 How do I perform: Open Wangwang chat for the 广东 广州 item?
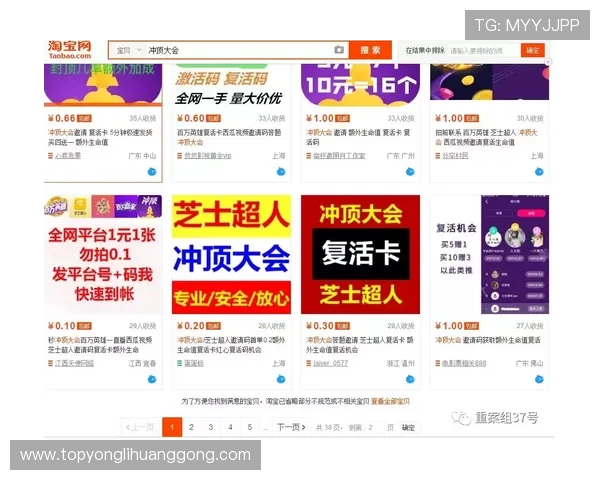tap(410, 171)
